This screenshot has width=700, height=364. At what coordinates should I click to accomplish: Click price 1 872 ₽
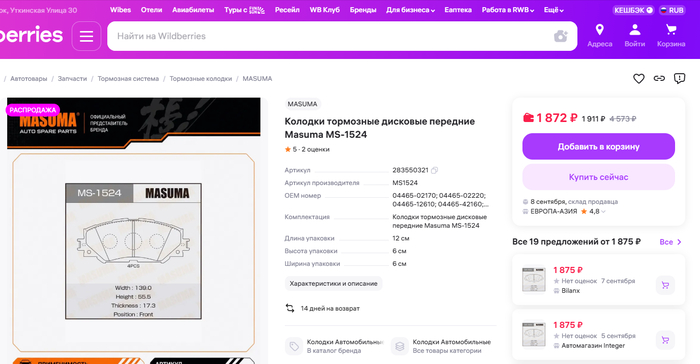point(557,118)
